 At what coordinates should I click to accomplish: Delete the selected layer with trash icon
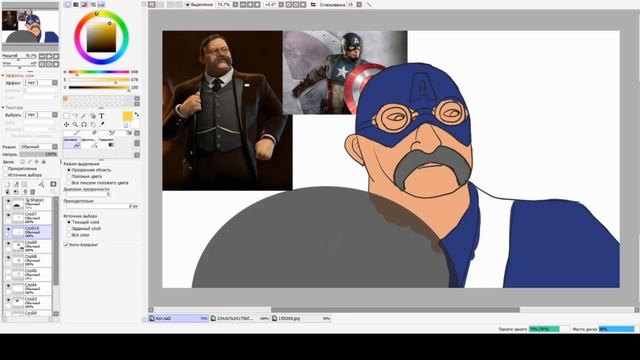33,192
